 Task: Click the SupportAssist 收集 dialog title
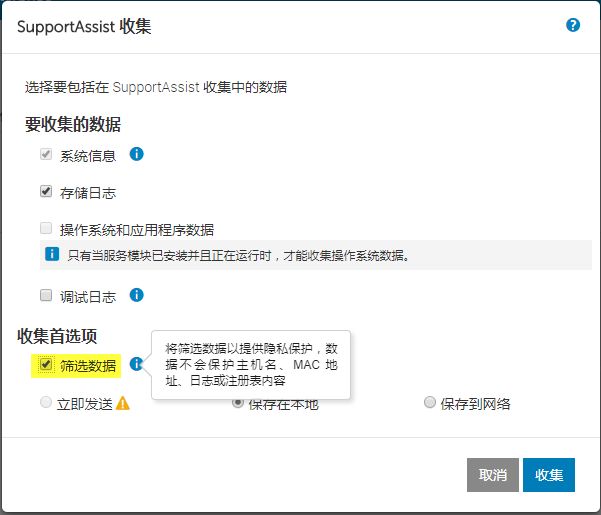(x=82, y=25)
